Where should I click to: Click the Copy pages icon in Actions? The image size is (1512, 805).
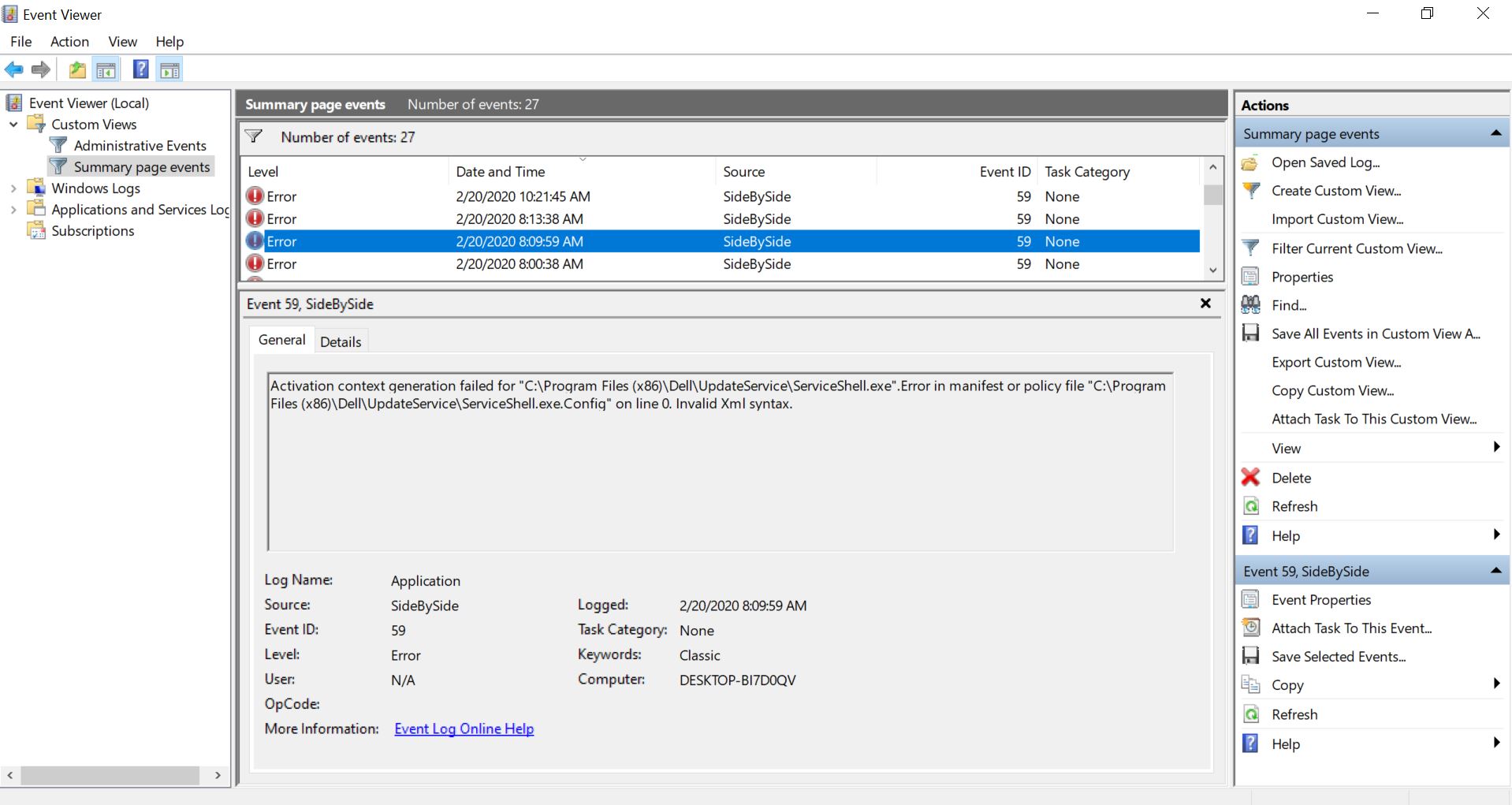pos(1250,685)
